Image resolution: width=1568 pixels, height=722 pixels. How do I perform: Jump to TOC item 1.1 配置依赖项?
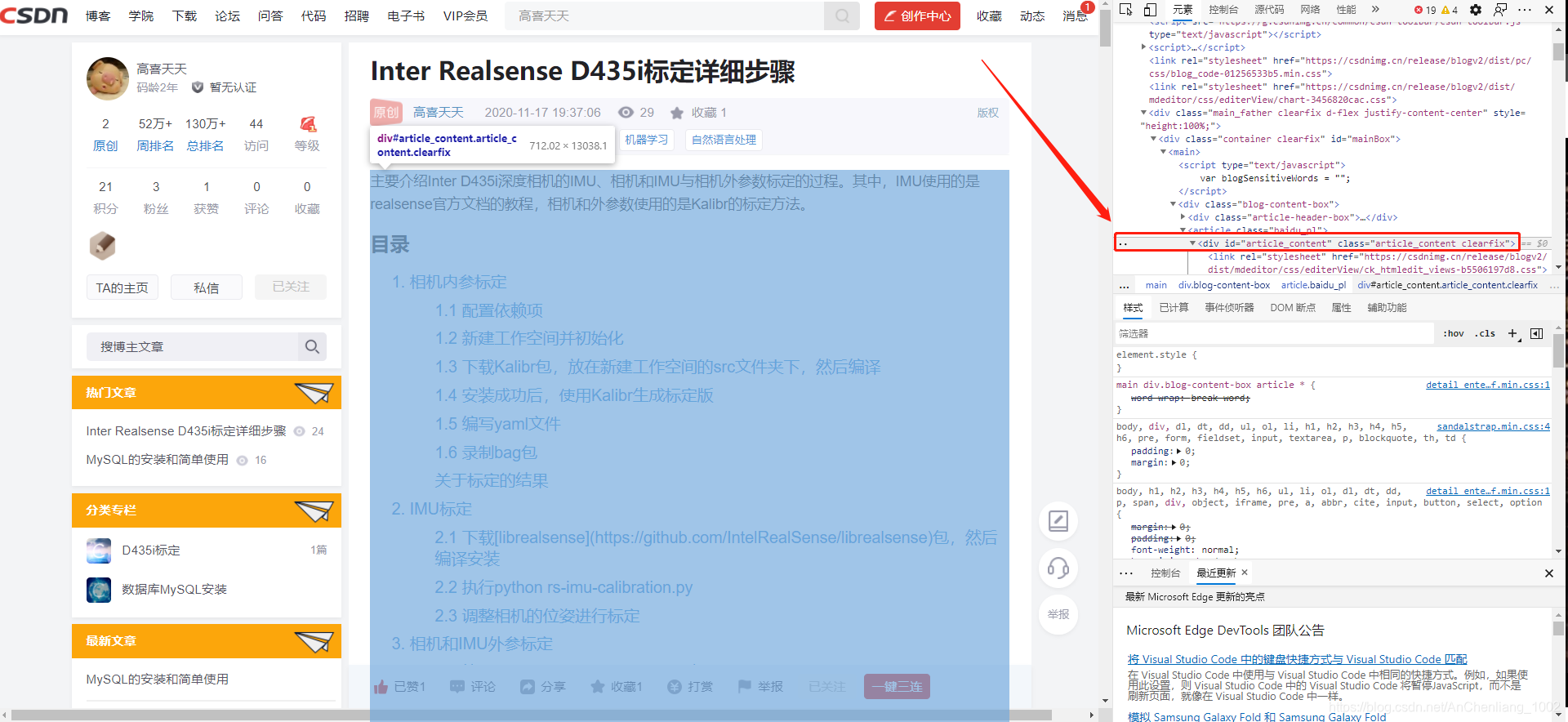[488, 310]
